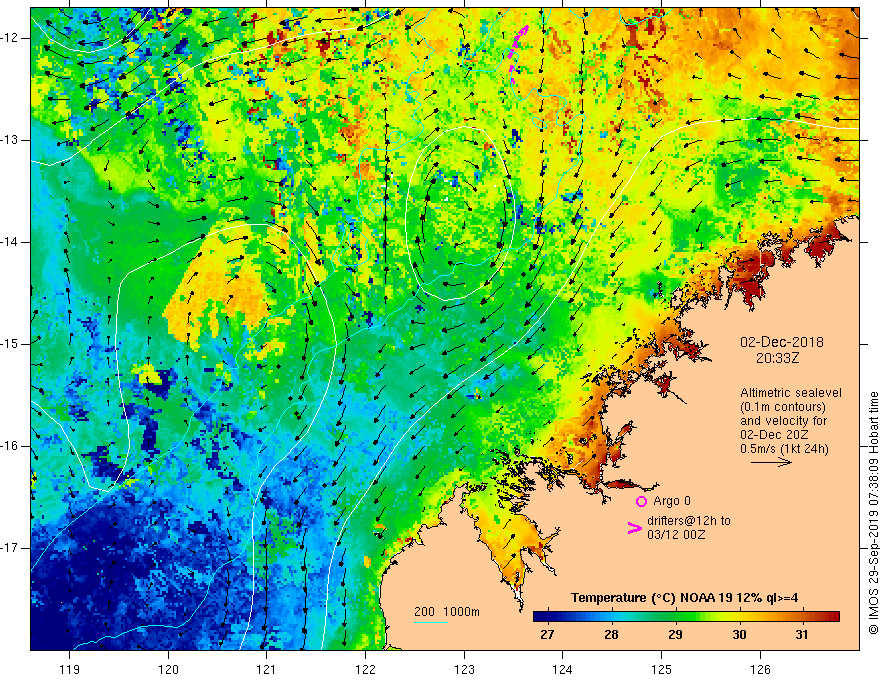
Task: Click the longitude label 122
Action: pyautogui.click(x=365, y=669)
